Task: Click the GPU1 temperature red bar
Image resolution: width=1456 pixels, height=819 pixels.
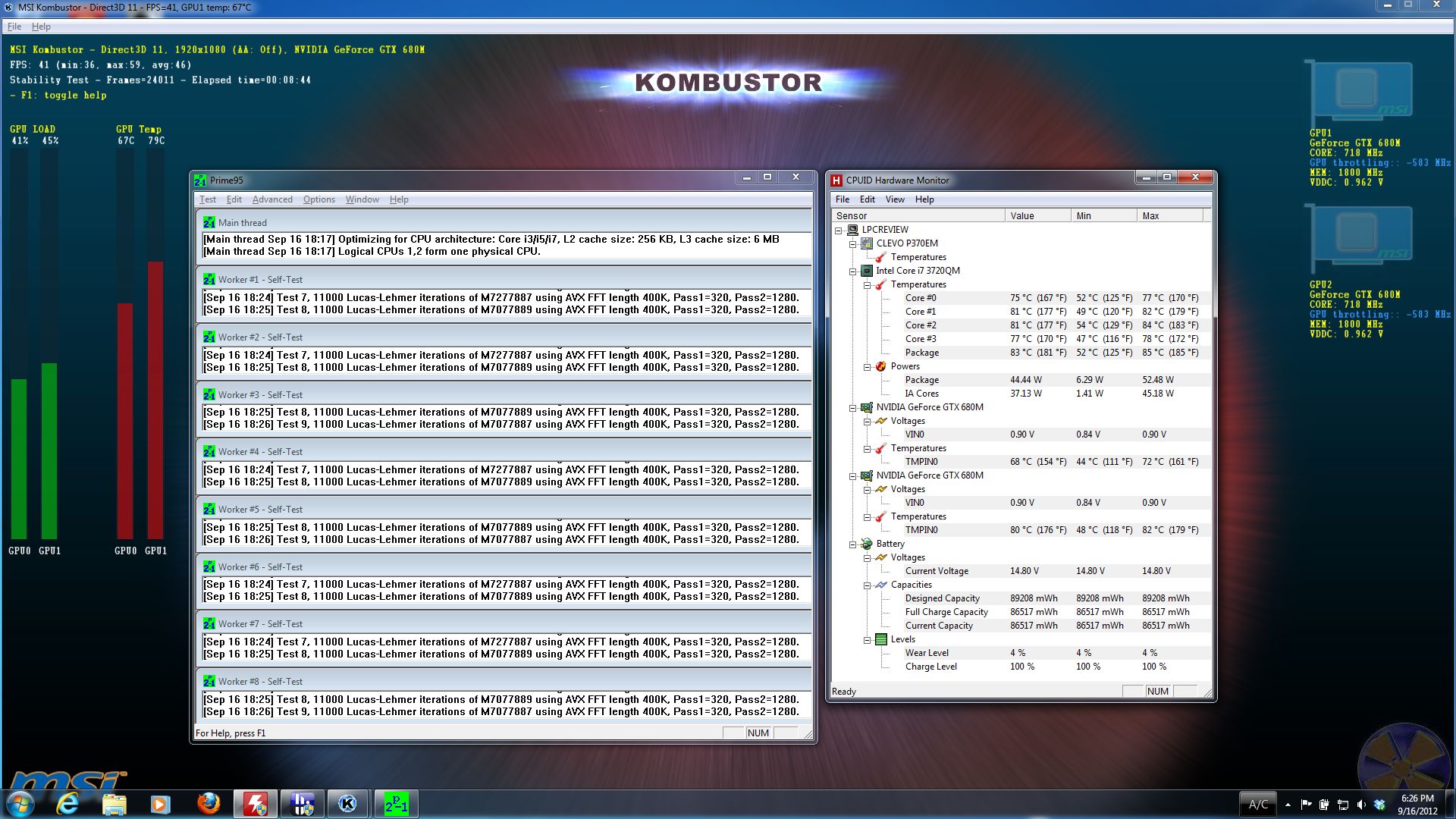Action: pyautogui.click(x=155, y=400)
